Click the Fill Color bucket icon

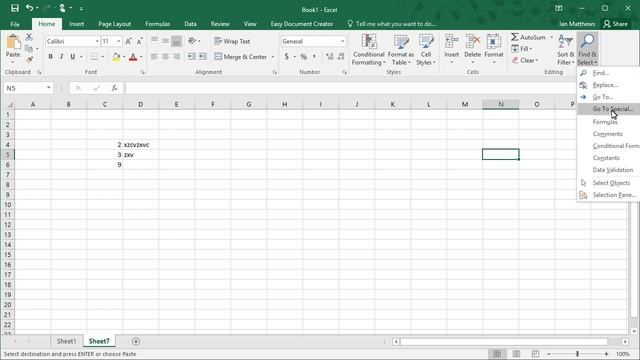point(116,57)
